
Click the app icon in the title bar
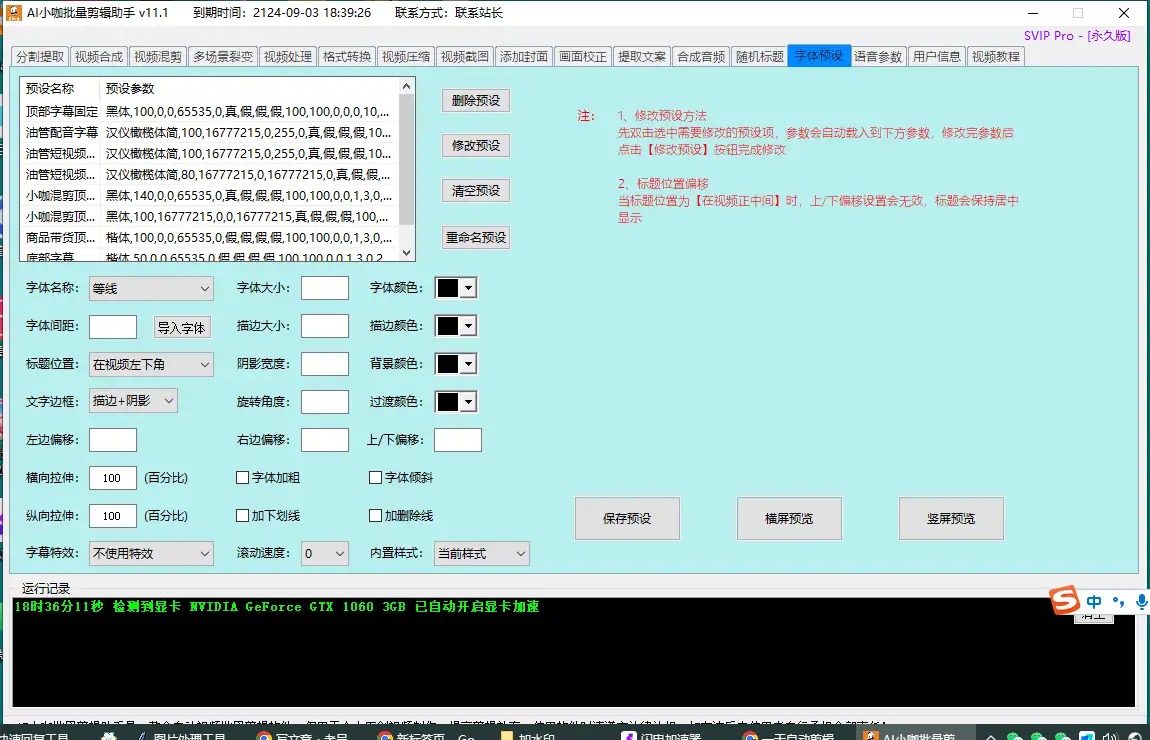(x=13, y=13)
